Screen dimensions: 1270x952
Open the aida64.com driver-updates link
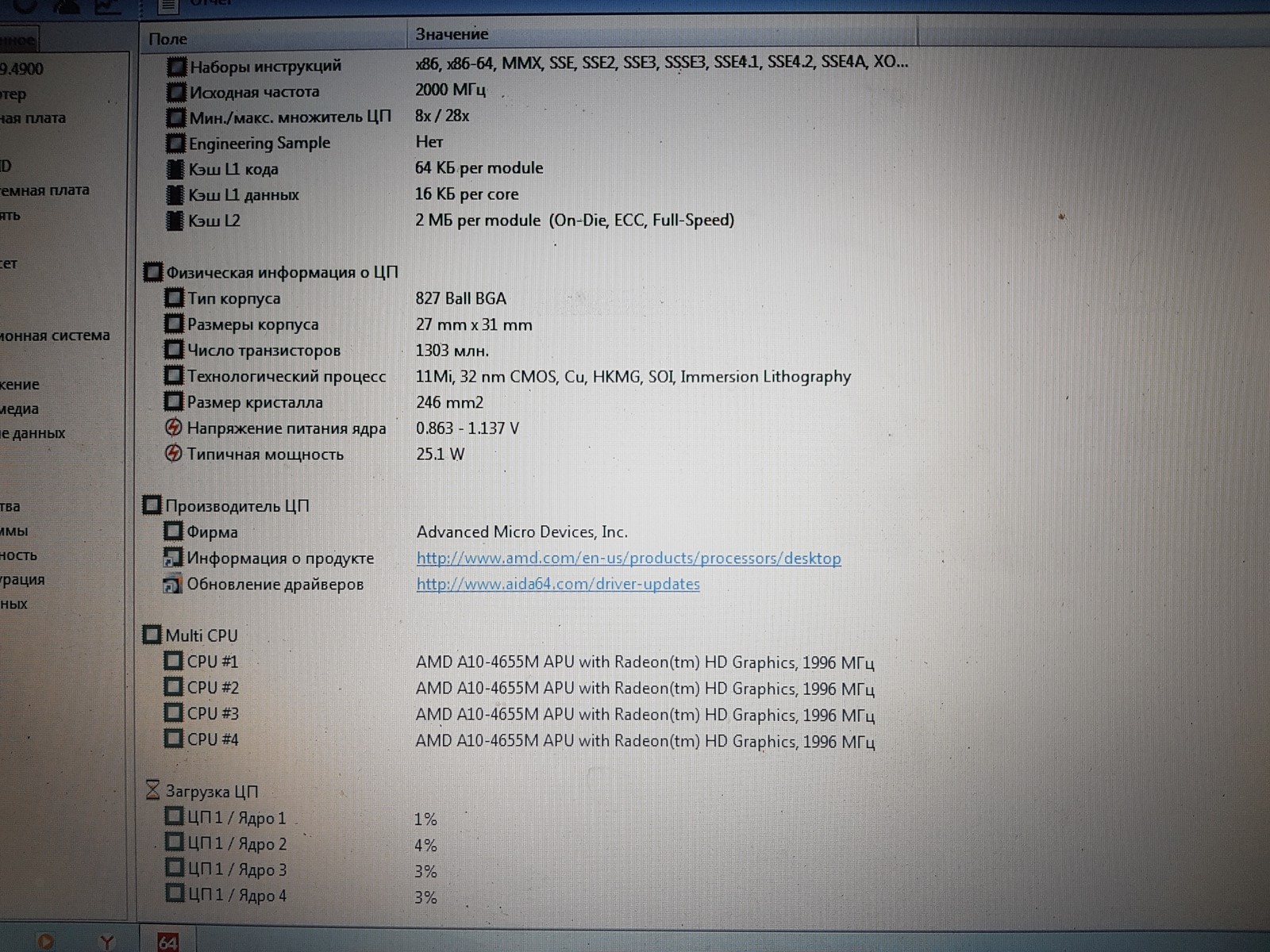tap(557, 585)
